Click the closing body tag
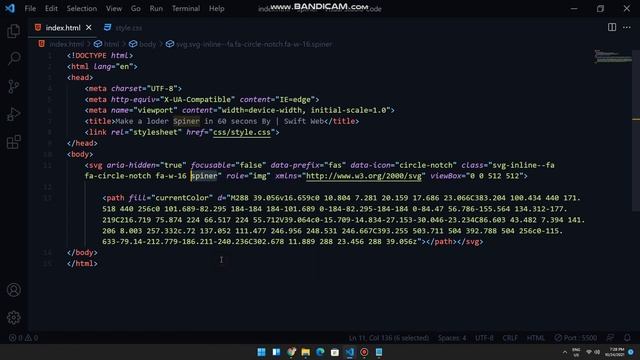The height and width of the screenshot is (360, 640). [x=82, y=253]
